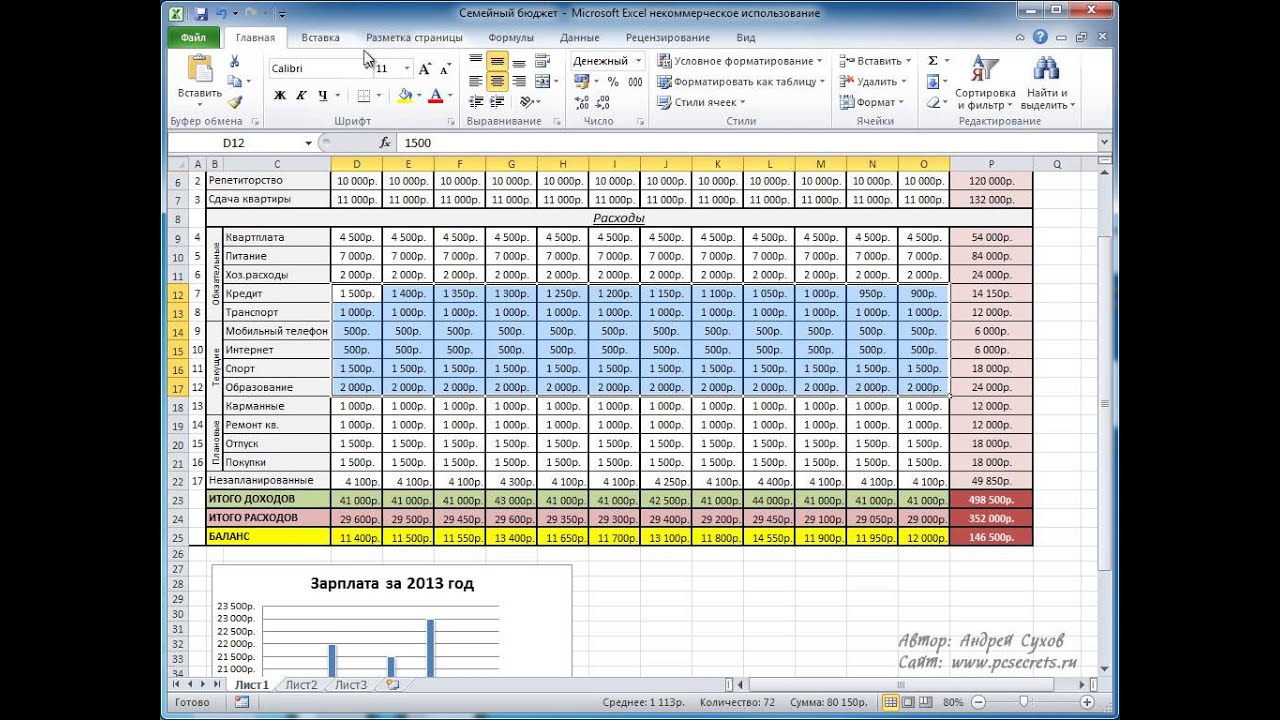1280x720 pixels.
Task: Apply red font color A
Action: 435,96
